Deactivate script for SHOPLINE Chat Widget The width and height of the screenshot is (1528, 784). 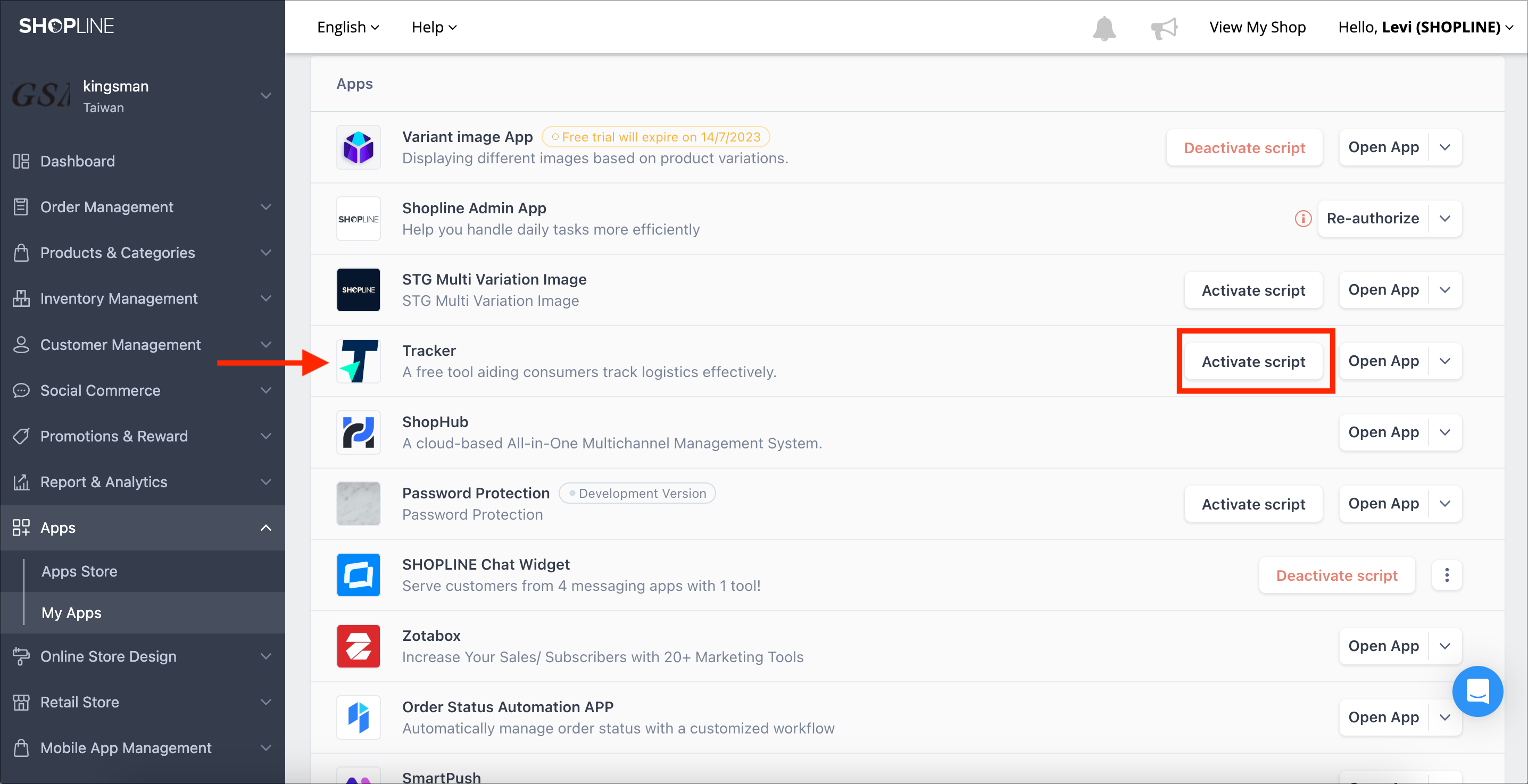tap(1336, 576)
